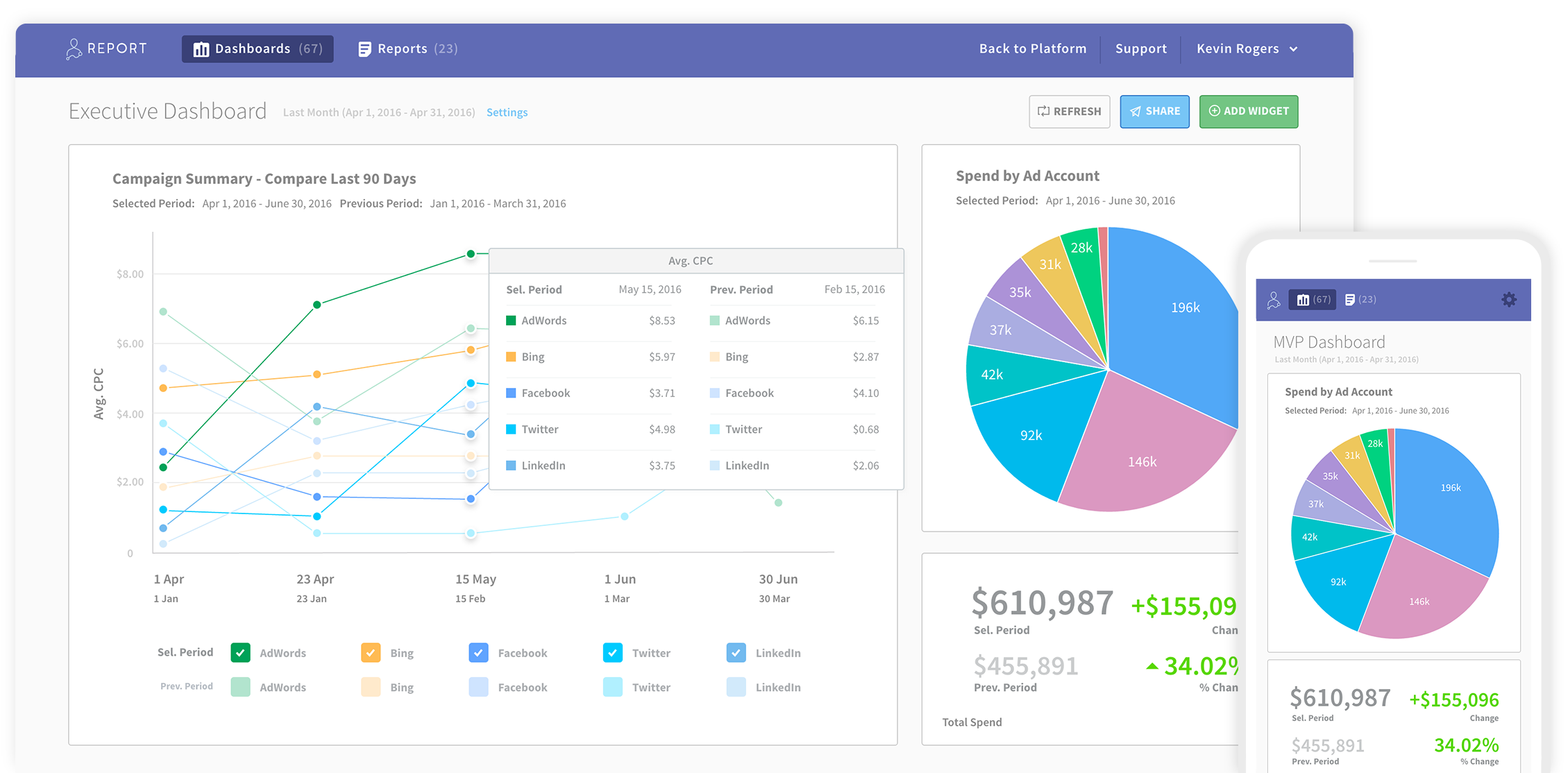Tap the MVP Dashboard title on mobile

click(x=1329, y=342)
